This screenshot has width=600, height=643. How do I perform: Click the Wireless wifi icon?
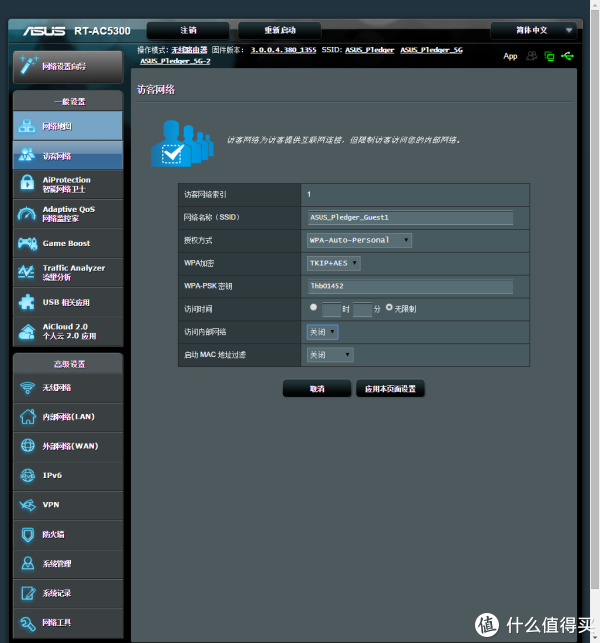click(x=27, y=388)
